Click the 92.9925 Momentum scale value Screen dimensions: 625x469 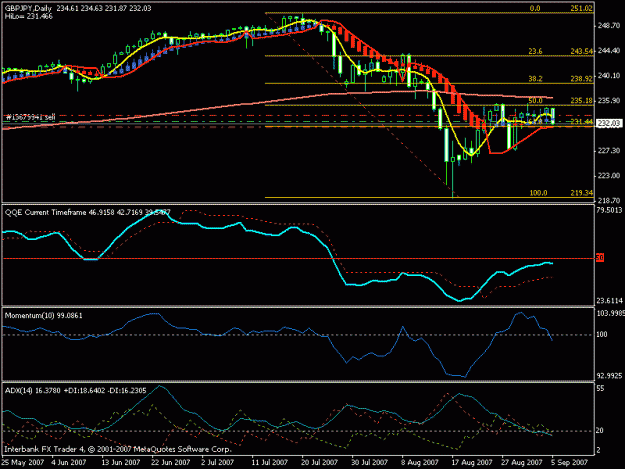[x=609, y=375]
